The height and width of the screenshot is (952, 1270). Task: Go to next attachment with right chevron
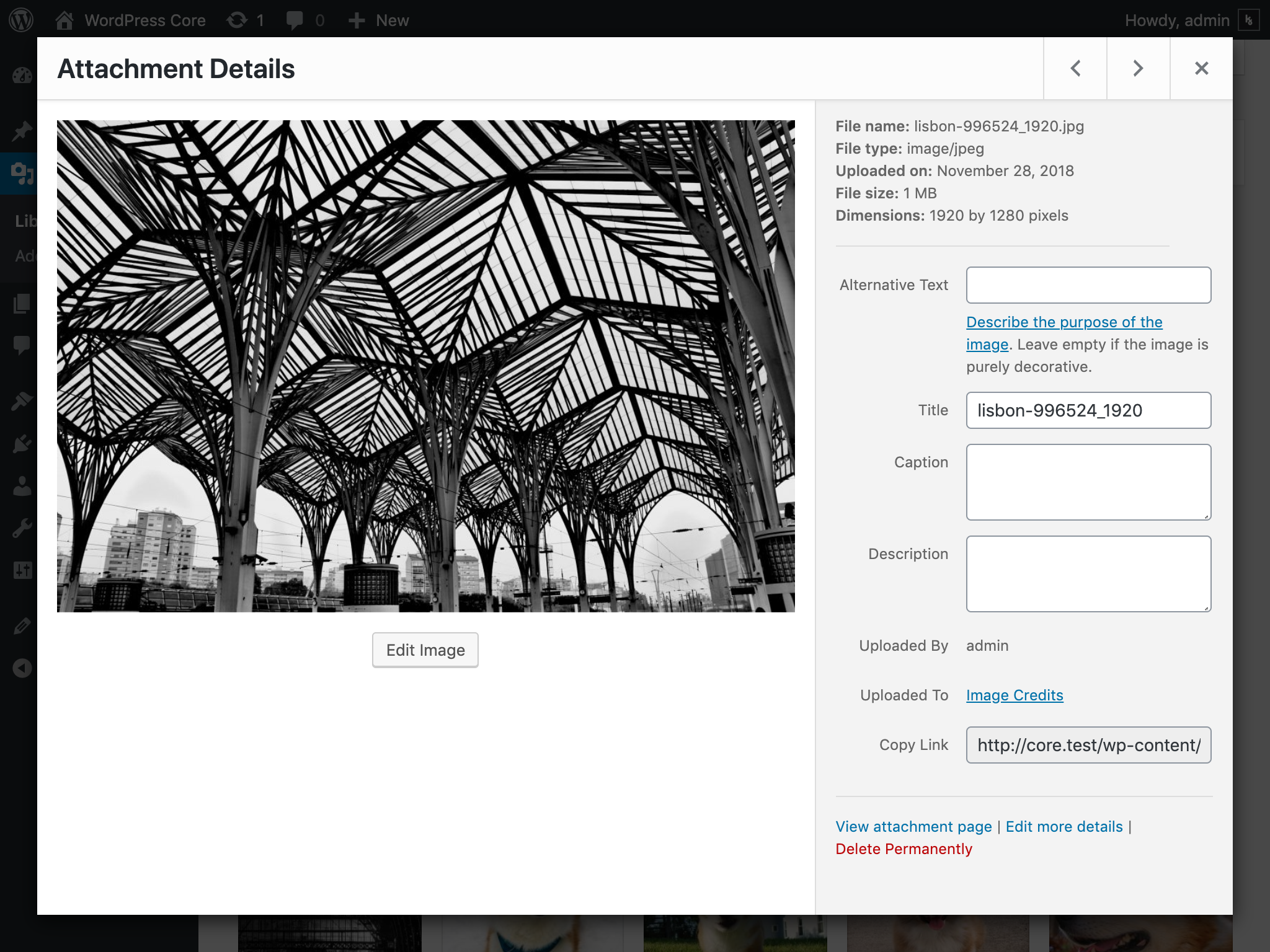[1139, 68]
